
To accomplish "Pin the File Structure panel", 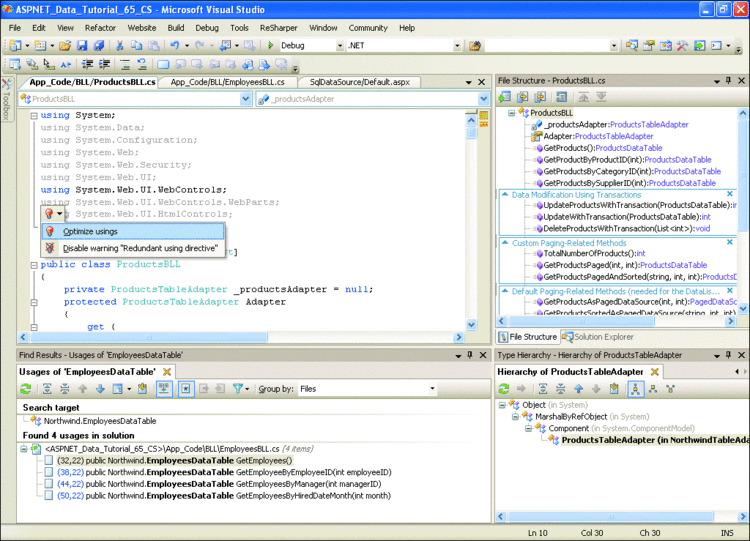I will pyautogui.click(x=728, y=81).
